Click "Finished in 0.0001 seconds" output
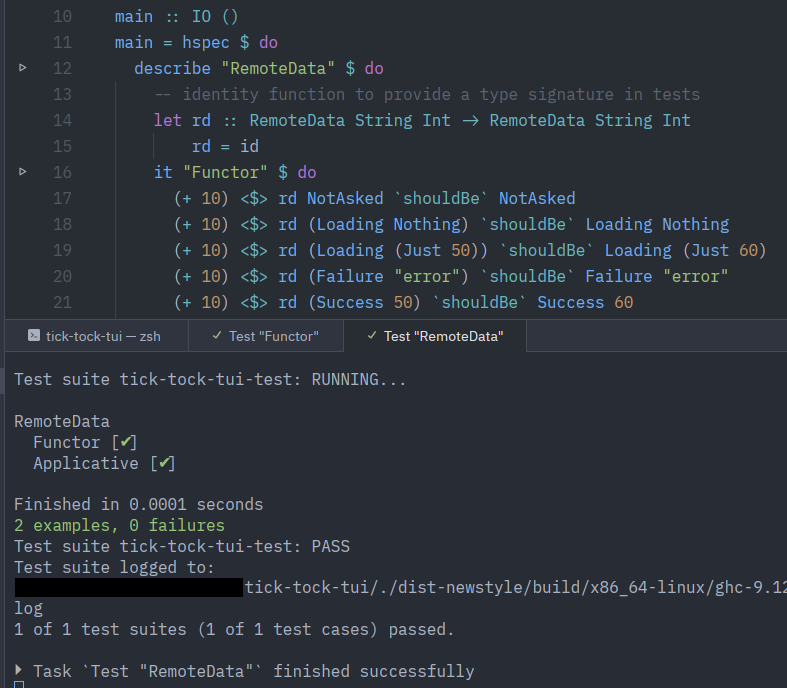The width and height of the screenshot is (787, 688). tap(139, 504)
